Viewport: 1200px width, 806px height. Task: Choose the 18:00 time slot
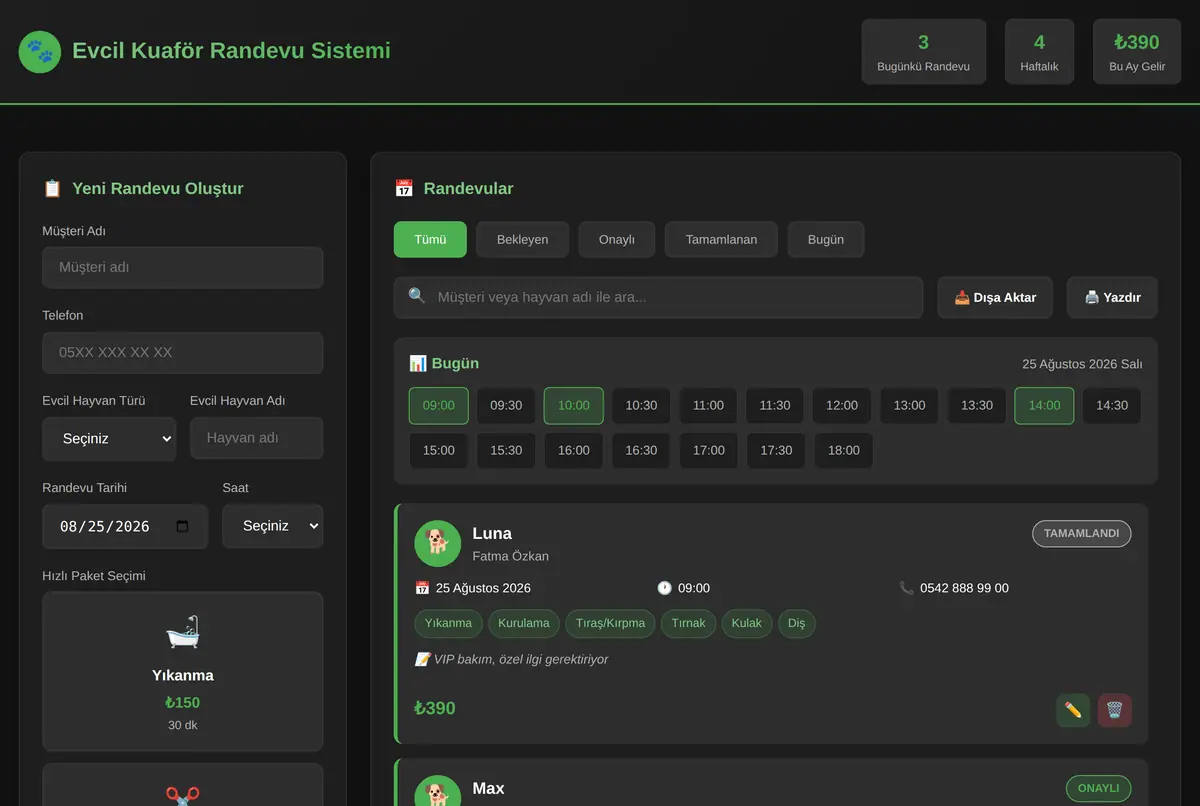844,450
